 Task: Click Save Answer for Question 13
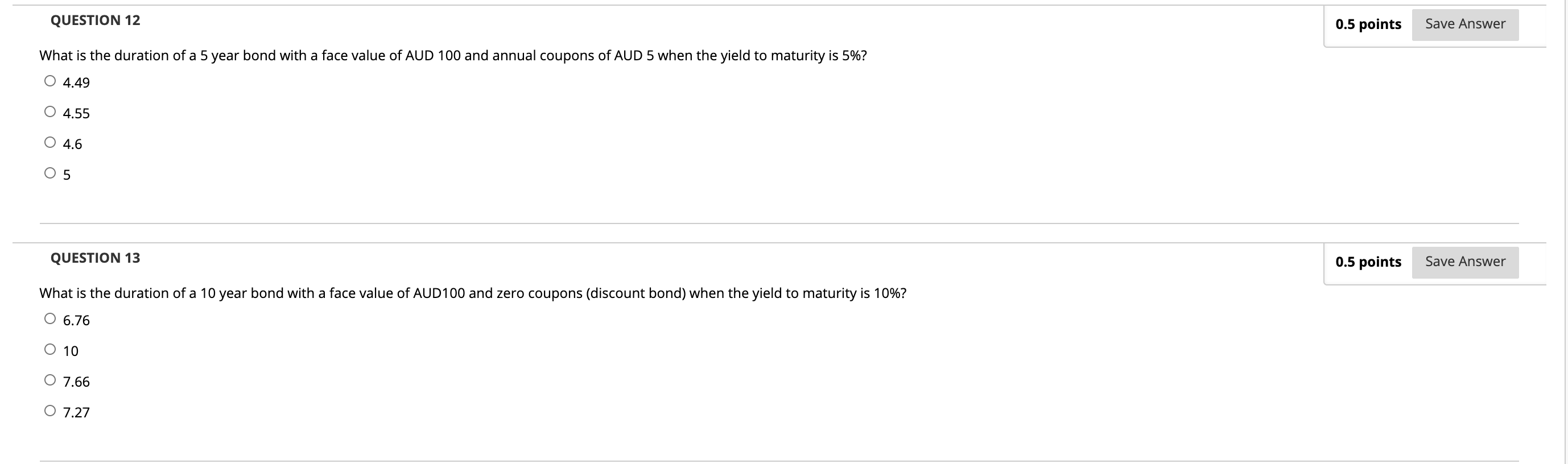tap(1465, 261)
